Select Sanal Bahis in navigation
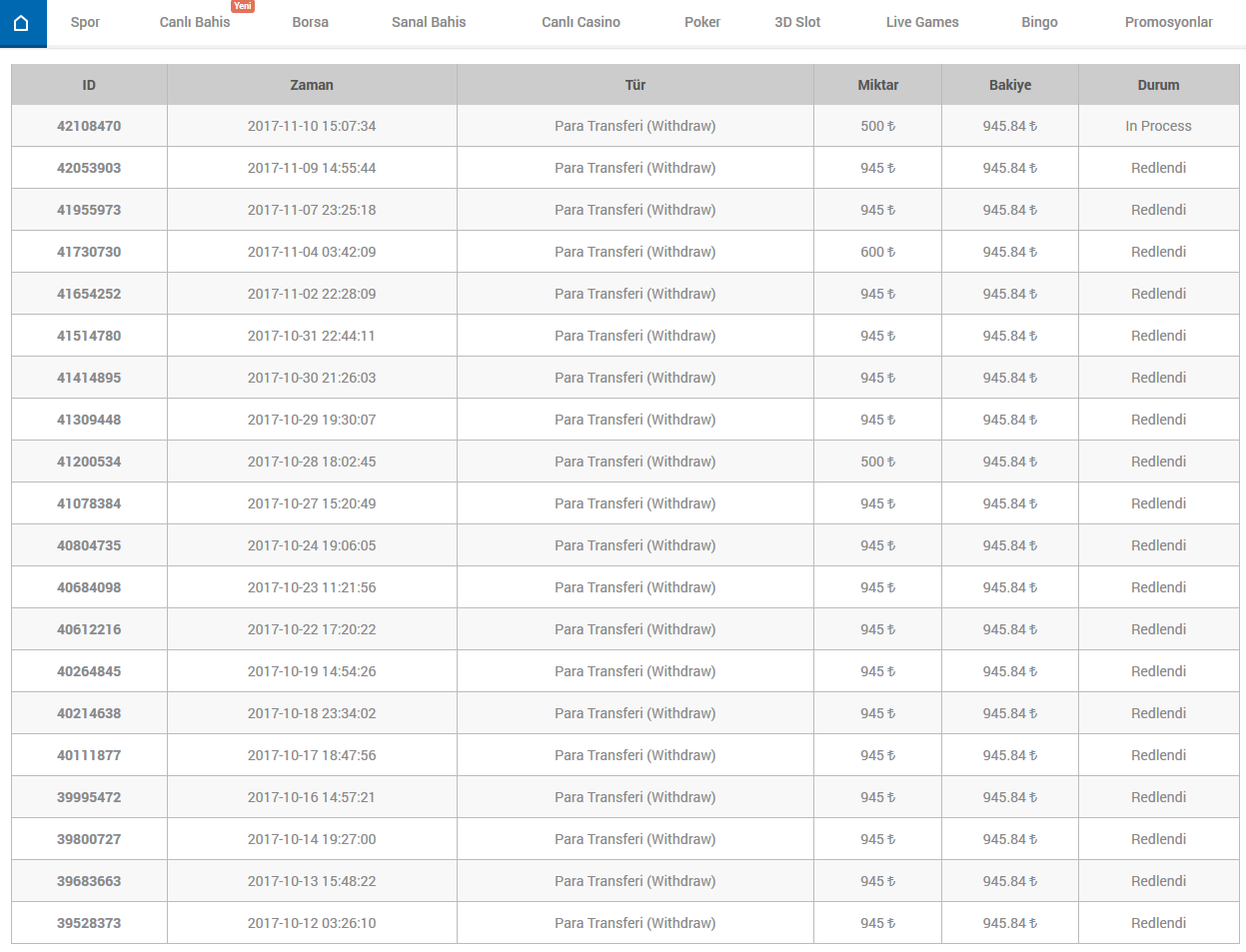1246x952 pixels. (x=429, y=22)
